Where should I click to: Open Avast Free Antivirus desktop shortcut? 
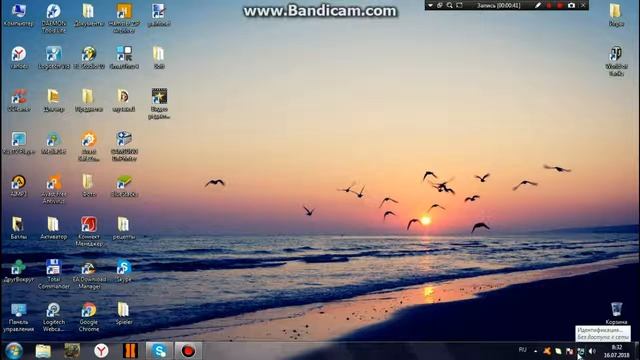pos(53,189)
